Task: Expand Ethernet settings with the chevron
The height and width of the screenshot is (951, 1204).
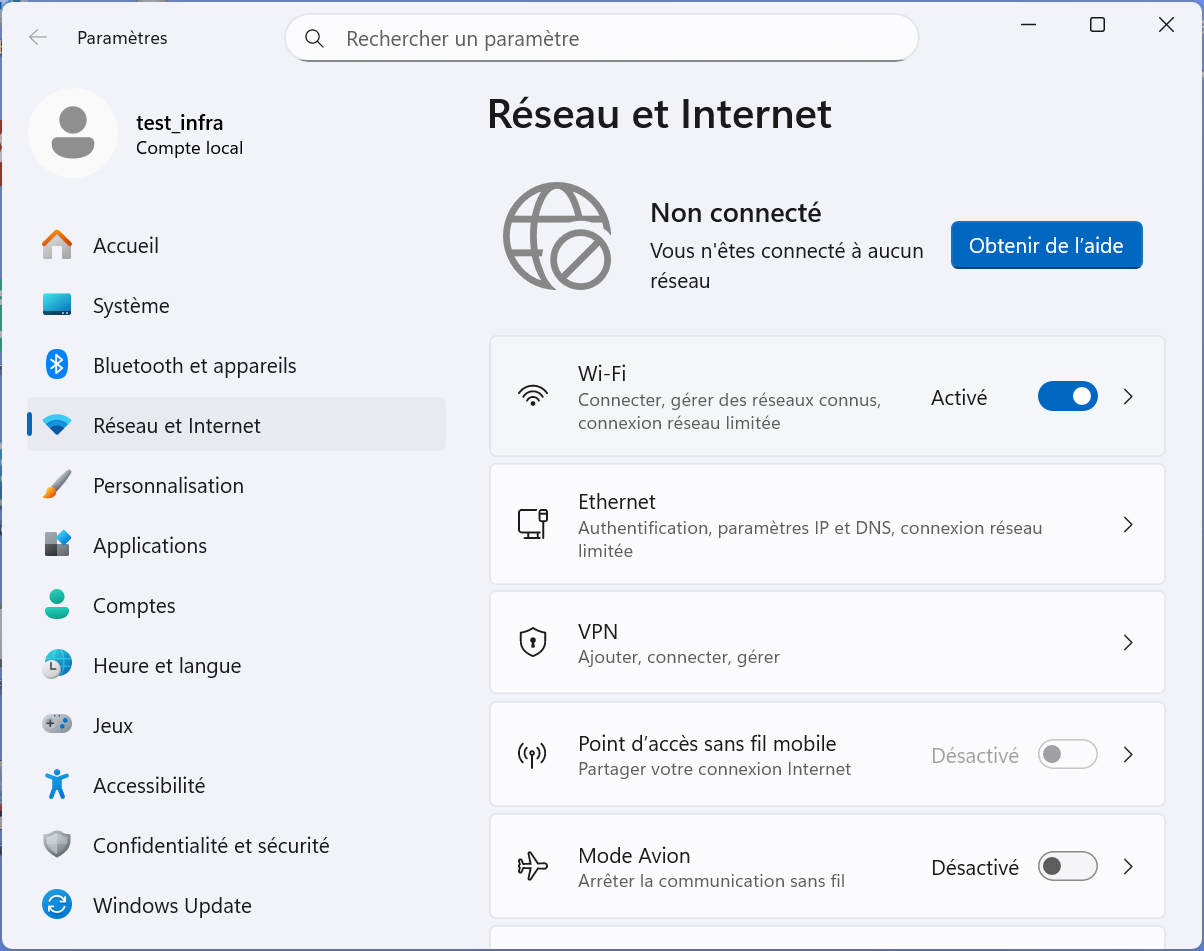Action: coord(1128,525)
